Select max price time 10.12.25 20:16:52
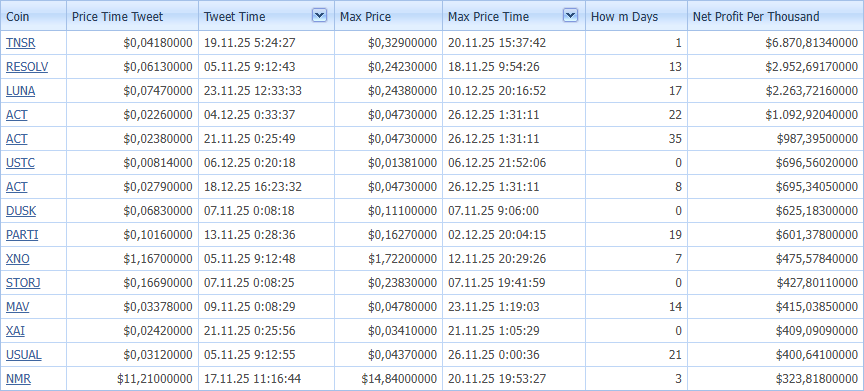 coord(514,91)
